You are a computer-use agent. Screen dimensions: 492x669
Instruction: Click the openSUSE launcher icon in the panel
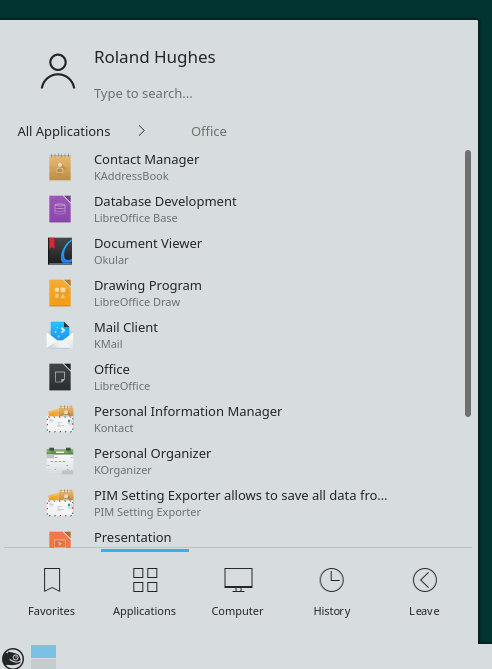(x=13, y=657)
